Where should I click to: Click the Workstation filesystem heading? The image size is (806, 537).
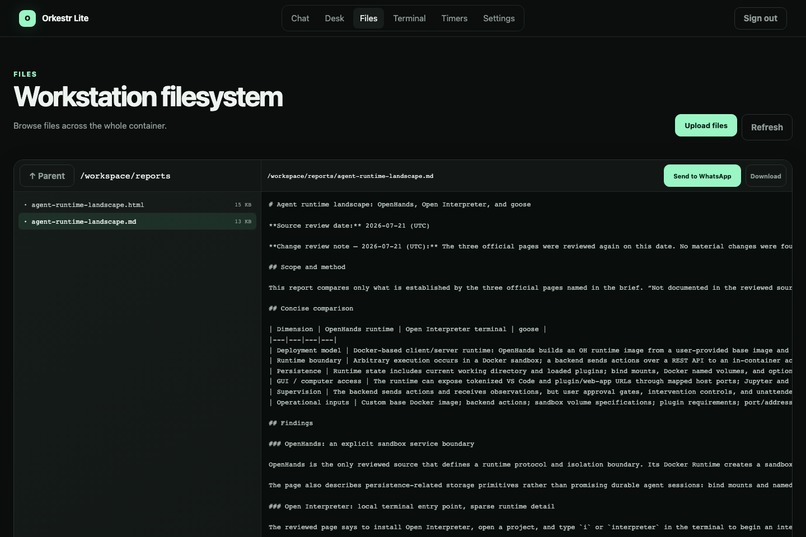148,97
